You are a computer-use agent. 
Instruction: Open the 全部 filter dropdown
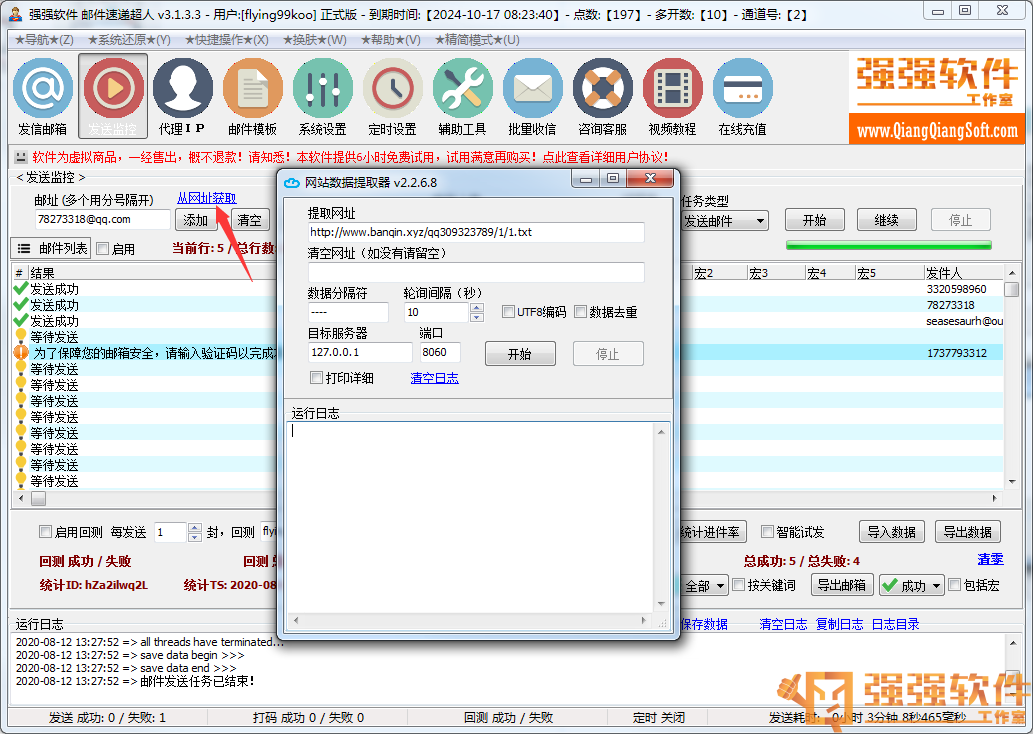tap(704, 585)
